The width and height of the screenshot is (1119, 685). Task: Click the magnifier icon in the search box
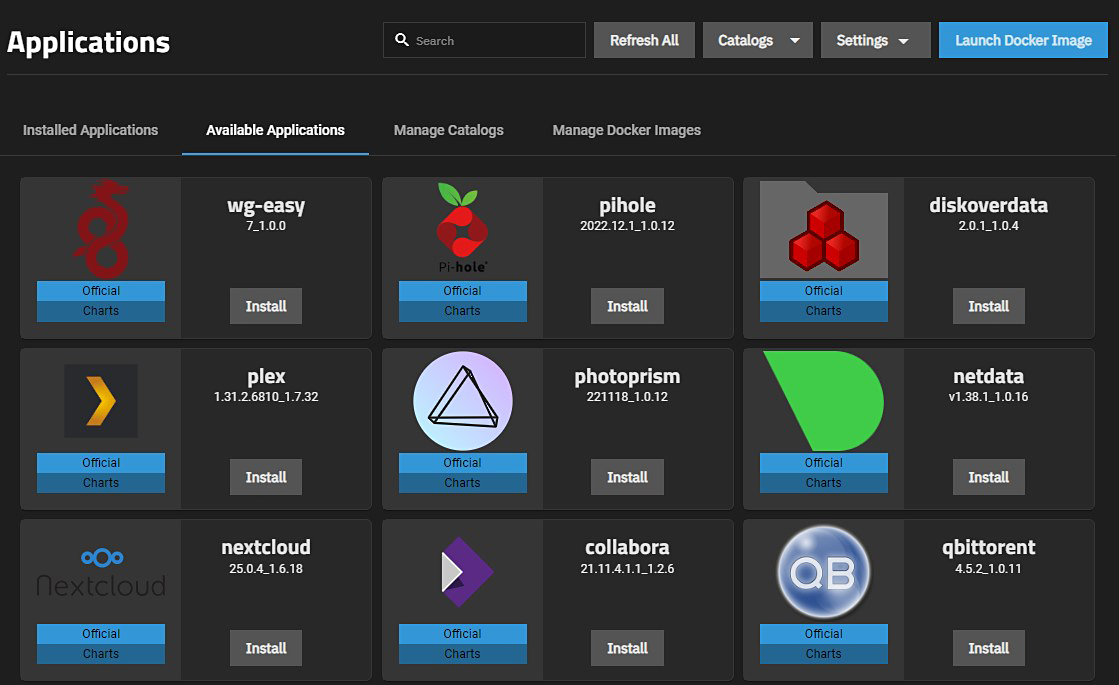(x=402, y=40)
